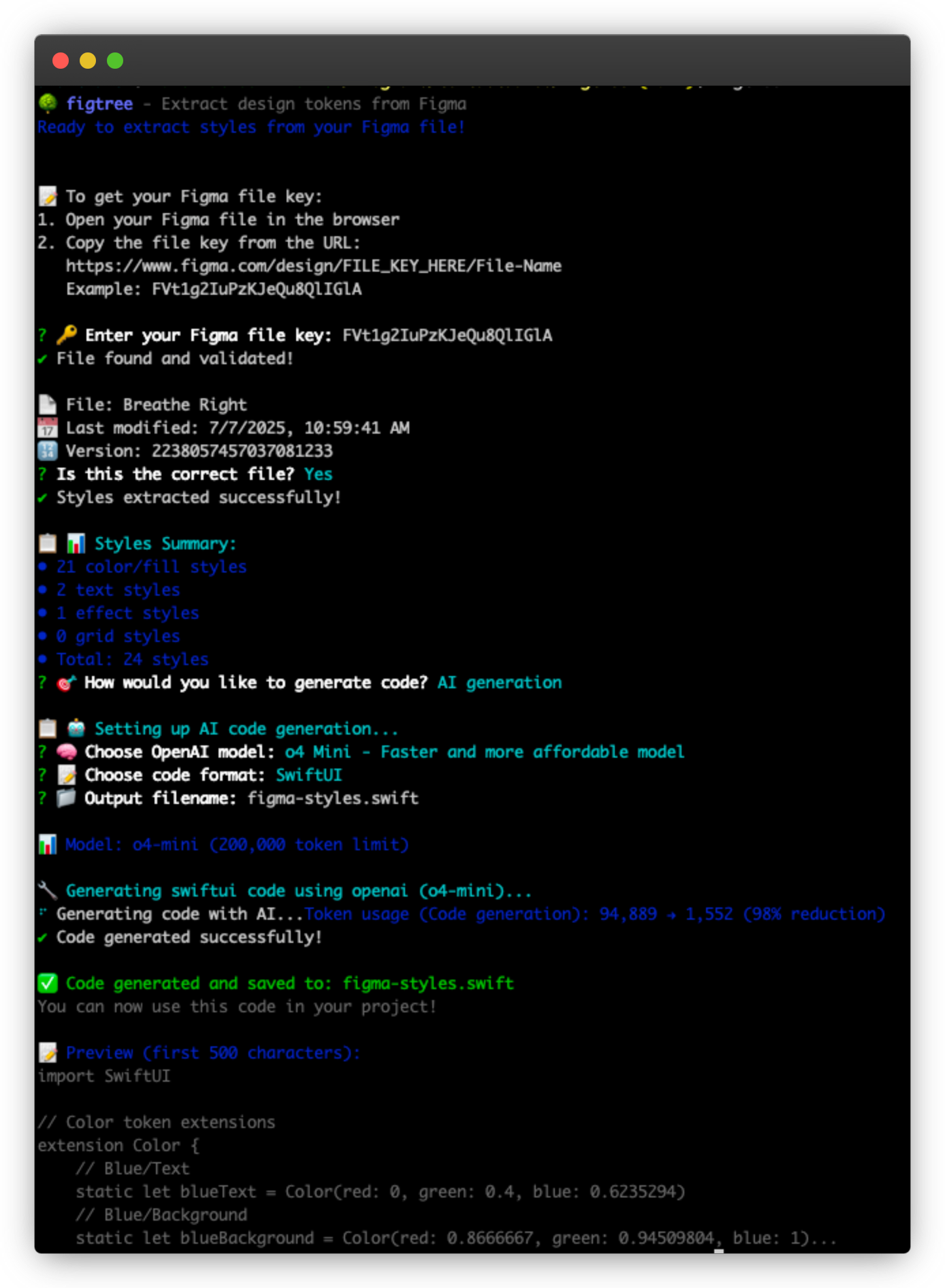Click the checkmark before 'Code generated successfully!'

tap(42, 937)
